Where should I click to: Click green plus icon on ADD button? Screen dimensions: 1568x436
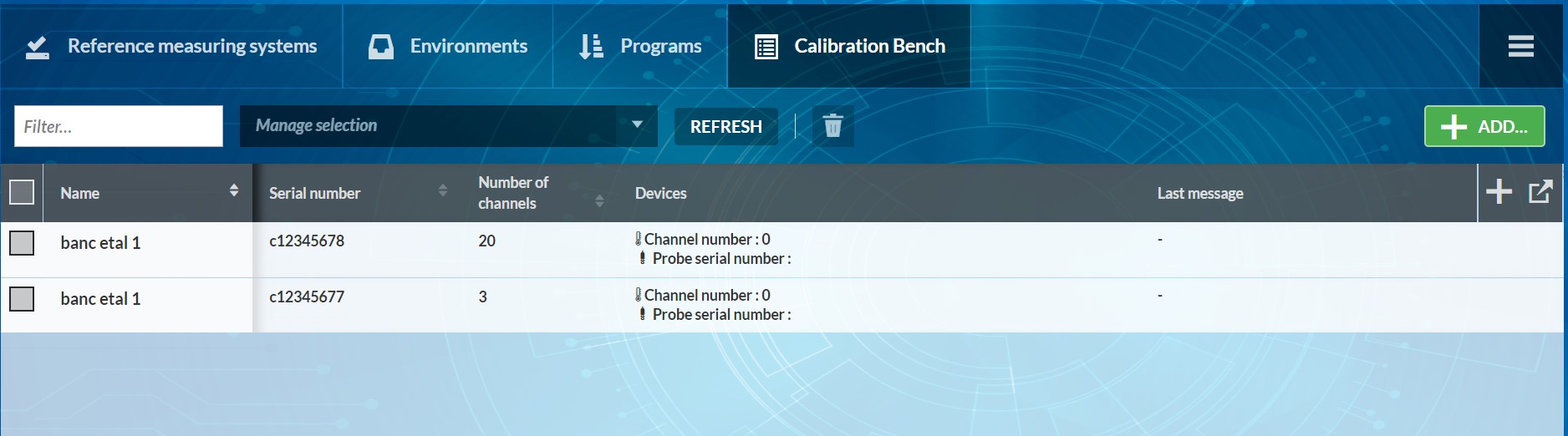1454,127
